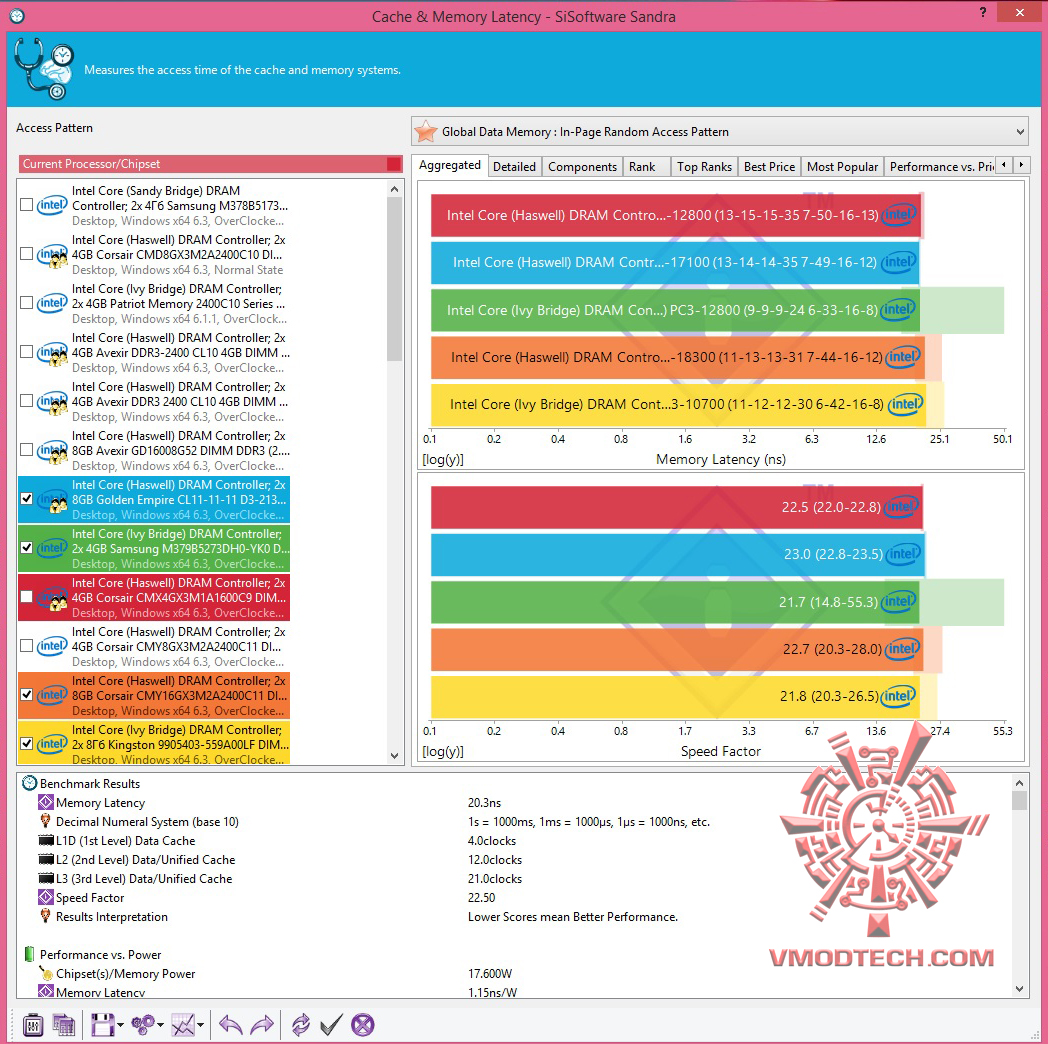This screenshot has height=1044, width=1048.
Task: Click the help question mark in title bar
Action: coord(982,12)
